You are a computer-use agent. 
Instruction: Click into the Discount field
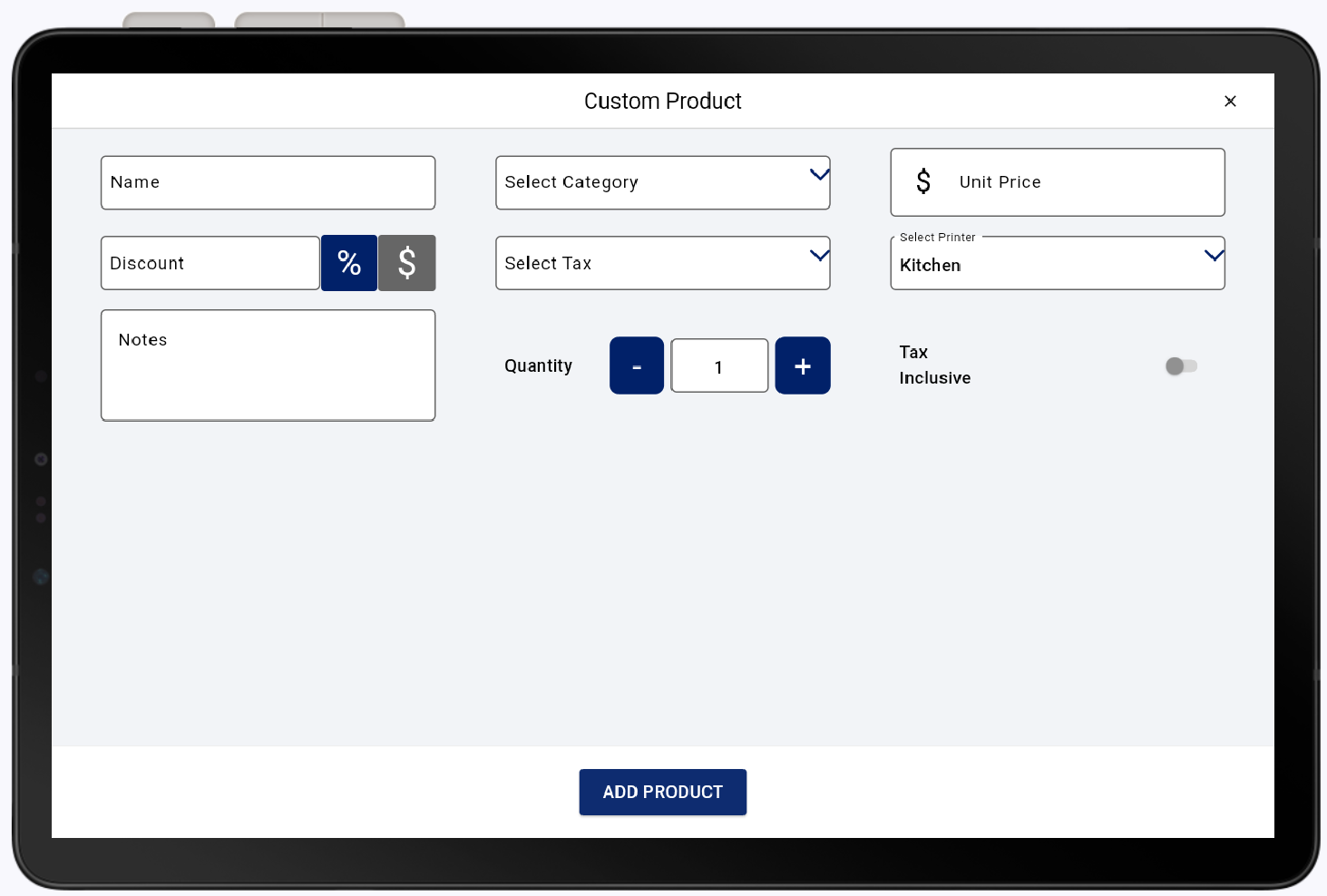coord(210,263)
